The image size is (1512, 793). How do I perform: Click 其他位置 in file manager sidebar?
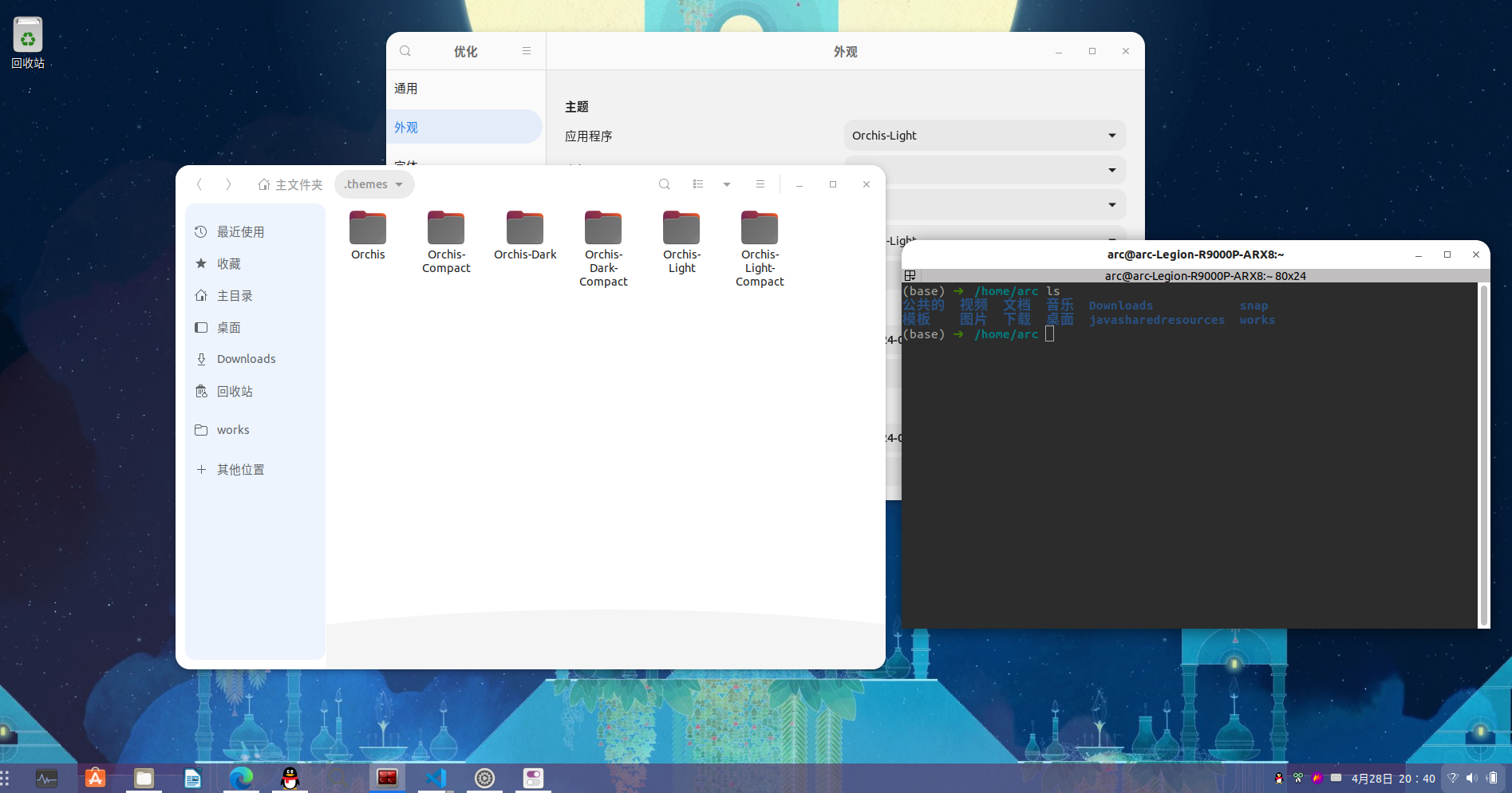[255, 469]
